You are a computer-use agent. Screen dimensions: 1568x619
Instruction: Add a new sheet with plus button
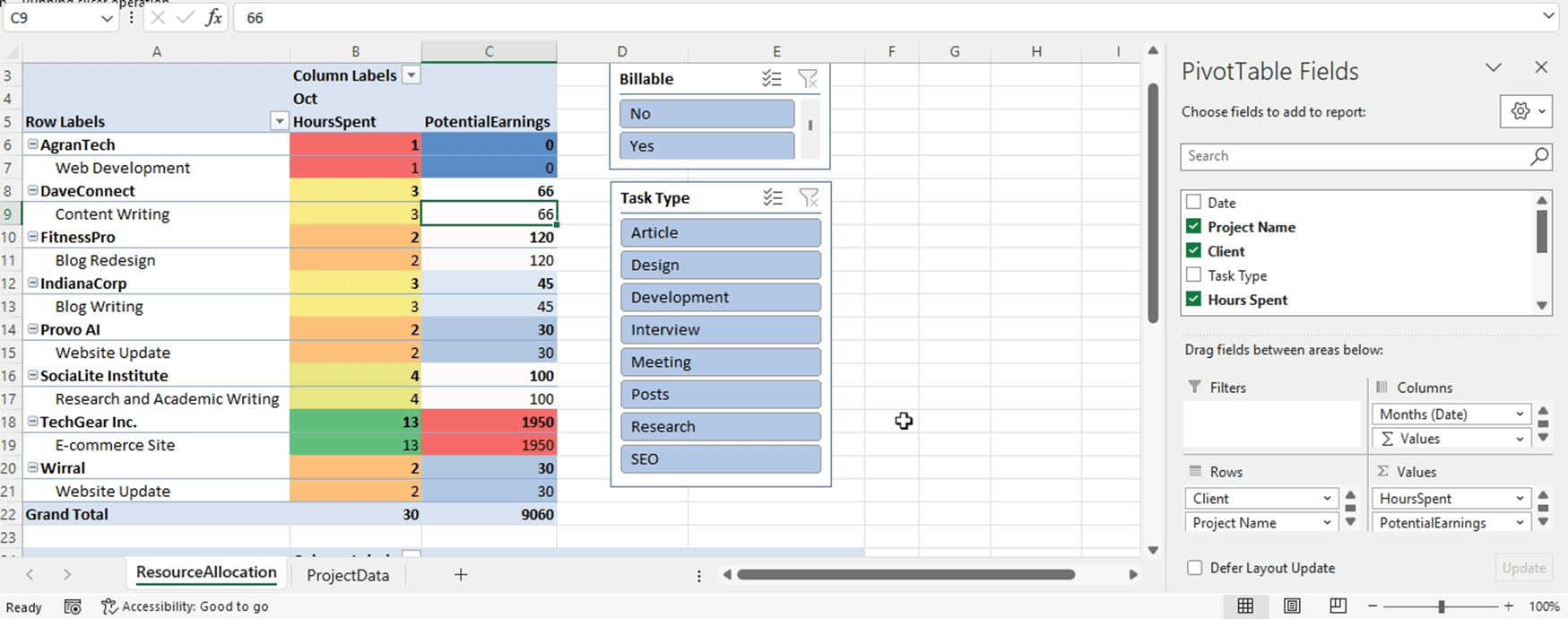(461, 575)
